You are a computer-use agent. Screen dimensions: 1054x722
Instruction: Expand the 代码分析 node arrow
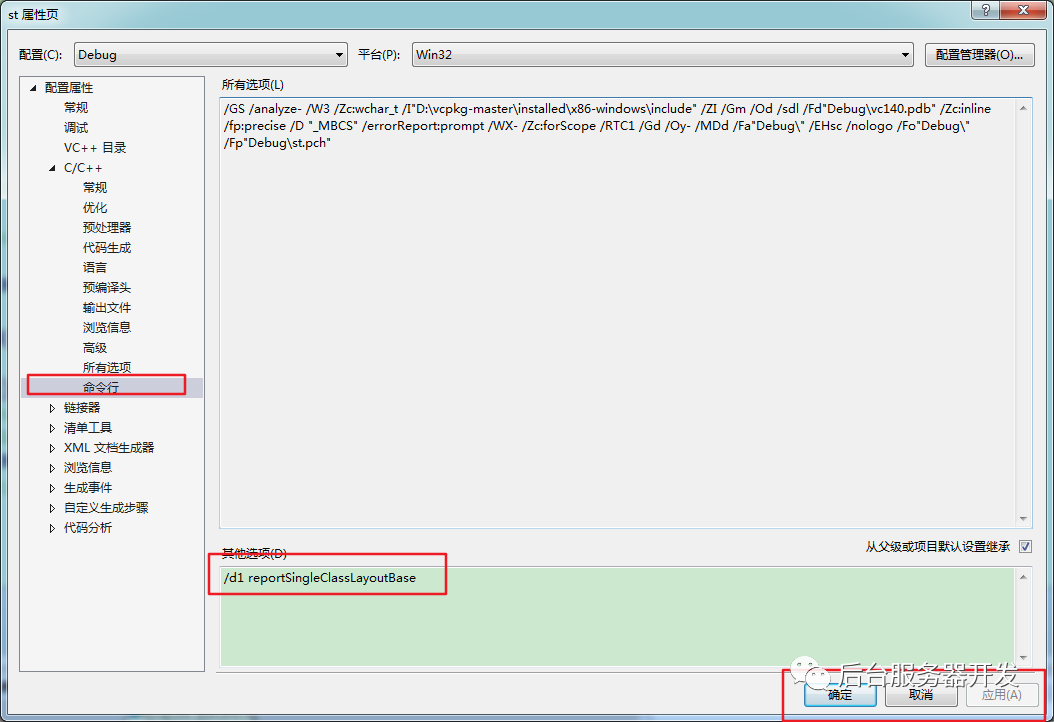pos(53,528)
